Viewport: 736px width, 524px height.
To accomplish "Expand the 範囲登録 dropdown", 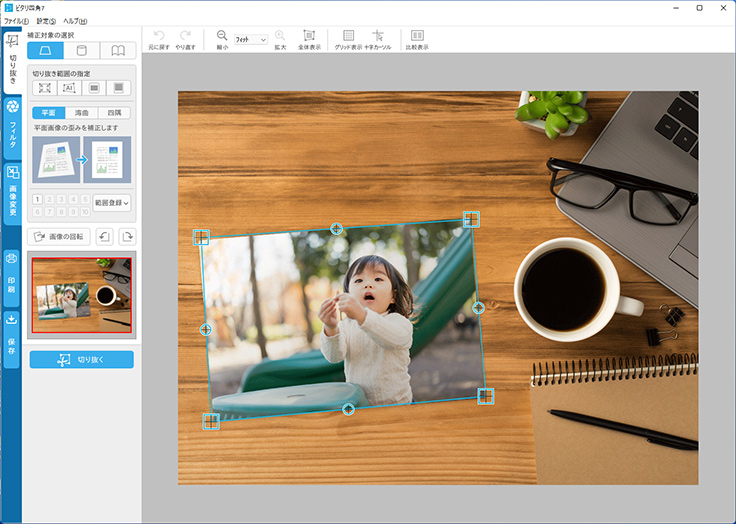I will point(112,203).
